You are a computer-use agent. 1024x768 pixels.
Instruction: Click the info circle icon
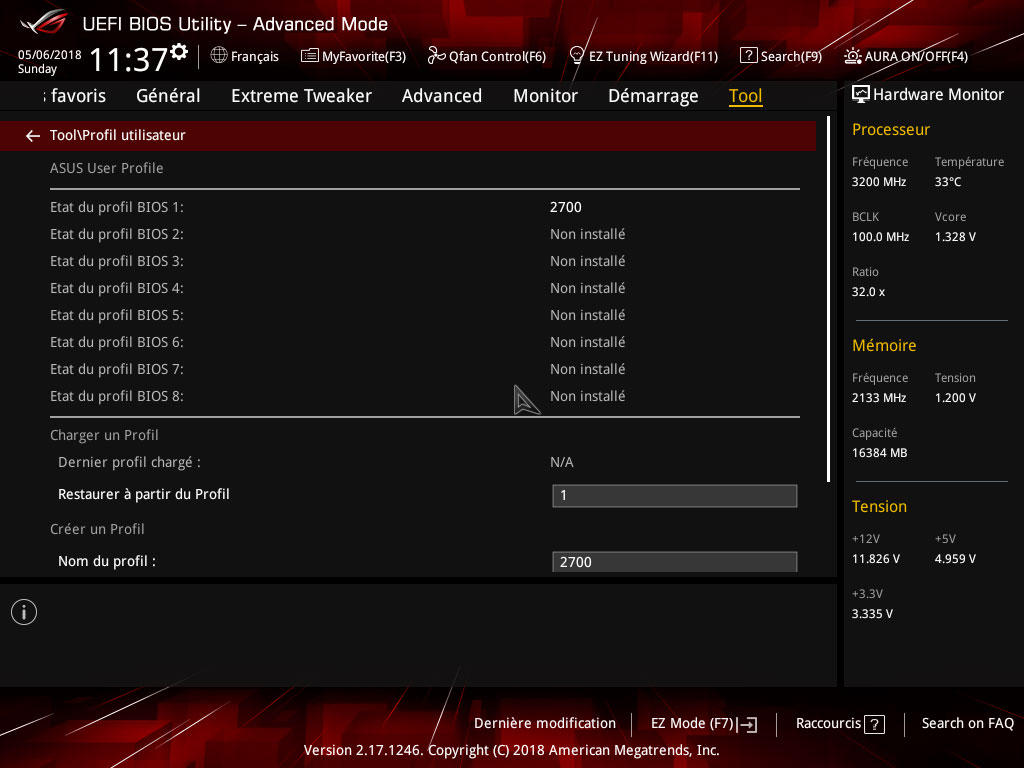tap(24, 612)
